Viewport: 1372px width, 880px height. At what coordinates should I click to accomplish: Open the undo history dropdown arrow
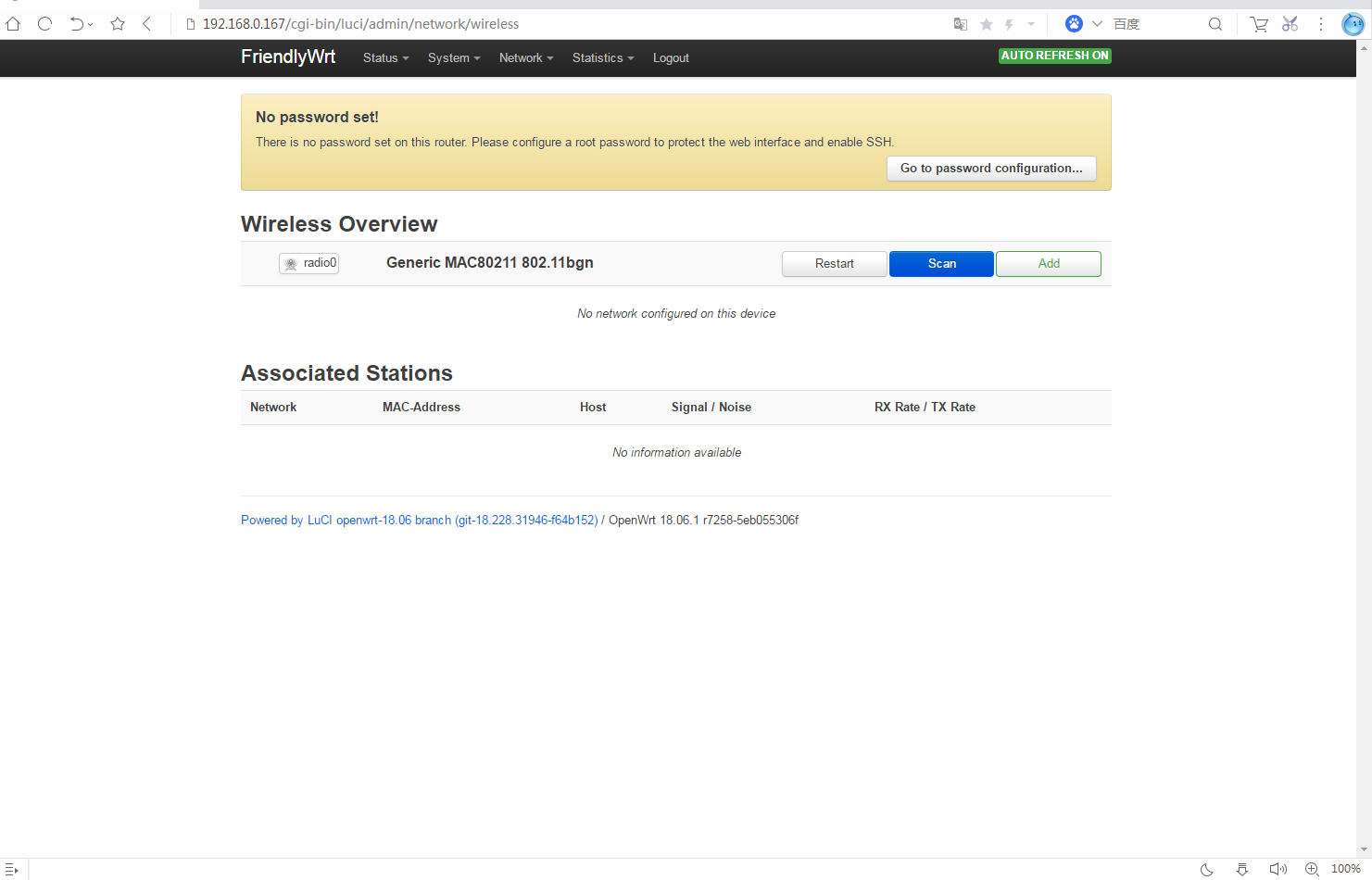pos(91,25)
